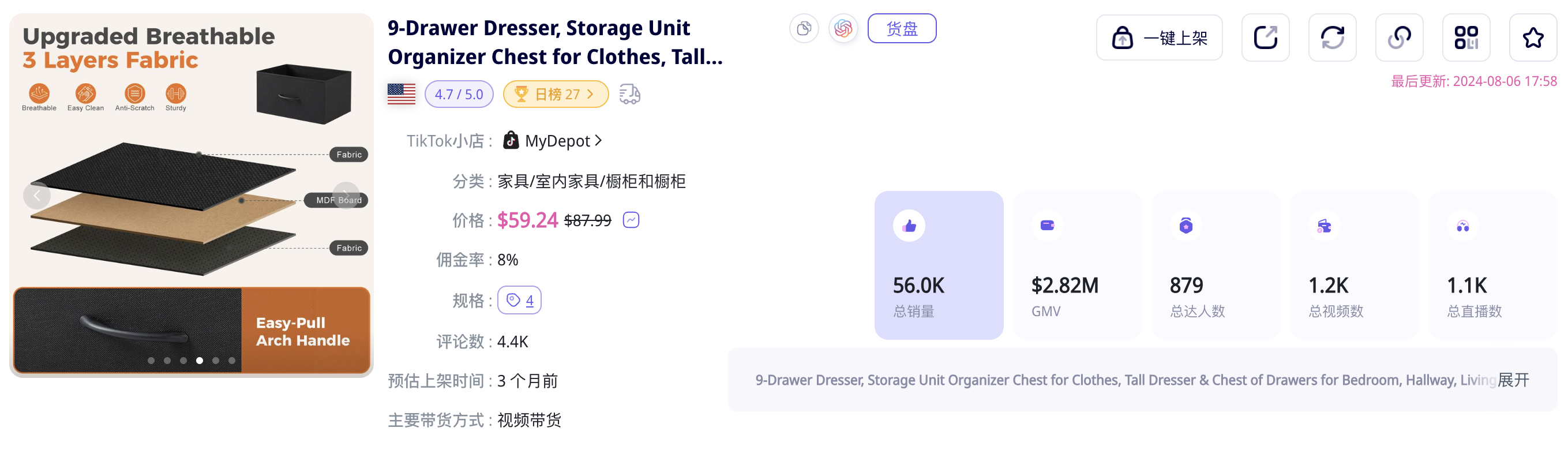
Task: Favorite product with star icon
Action: 1533,37
